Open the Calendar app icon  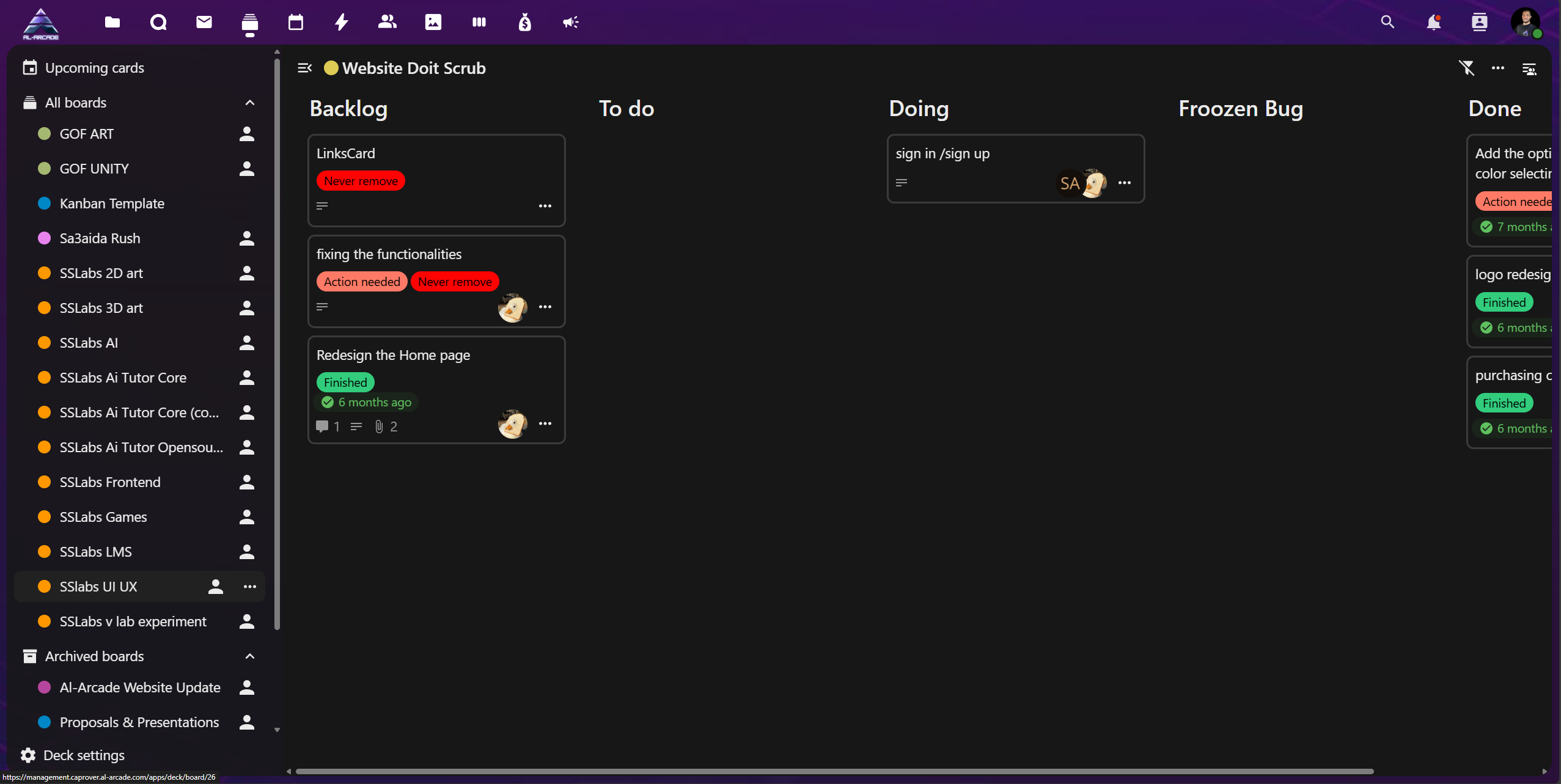click(296, 23)
